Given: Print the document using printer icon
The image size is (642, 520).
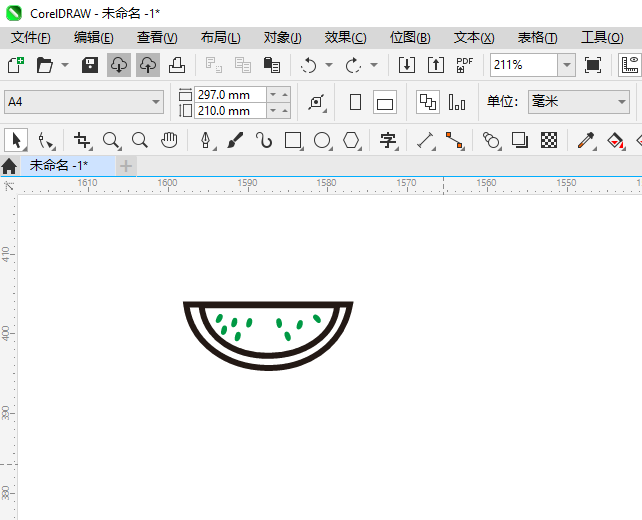Looking at the screenshot, I should [x=177, y=65].
